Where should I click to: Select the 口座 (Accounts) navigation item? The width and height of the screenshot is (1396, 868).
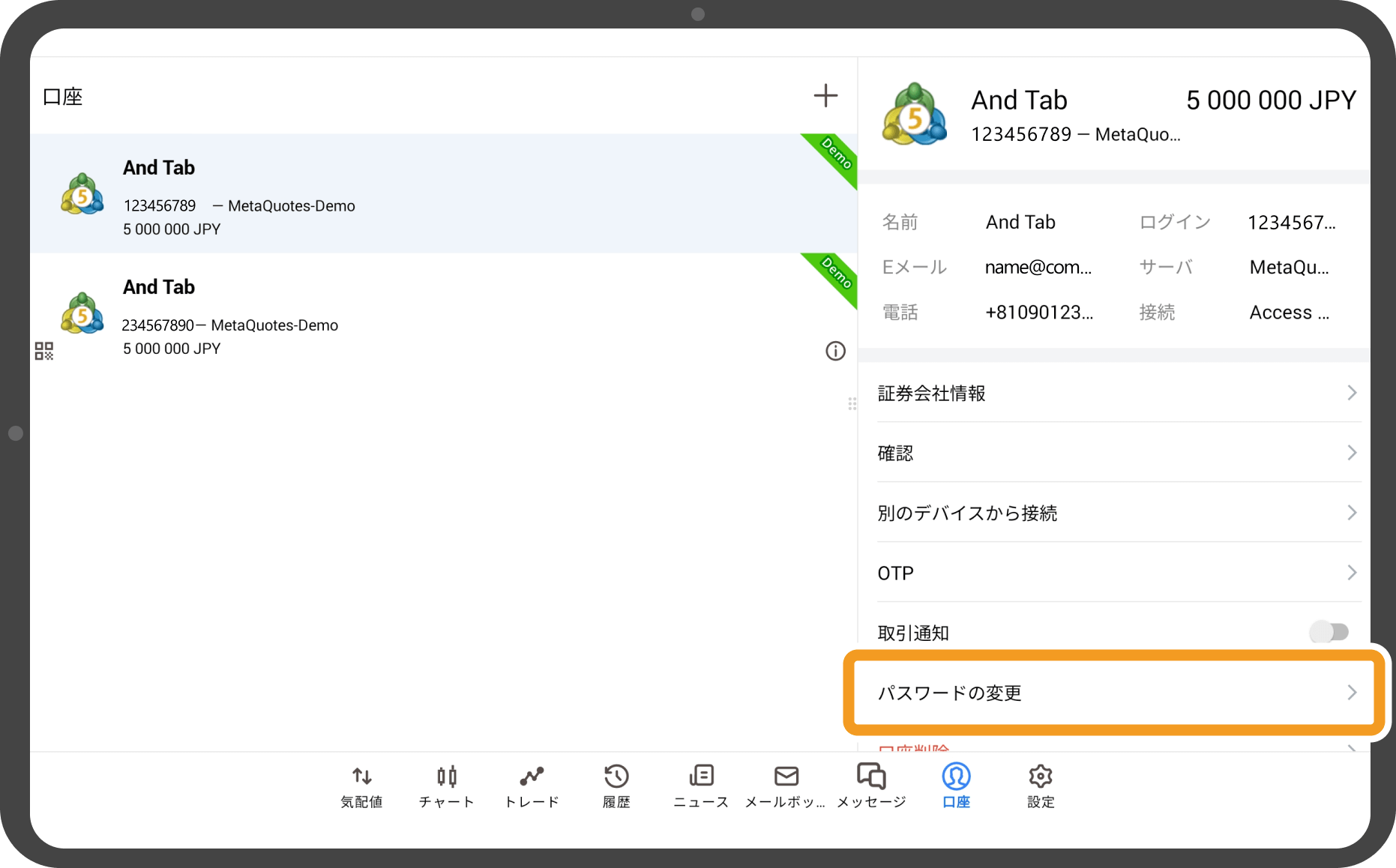[955, 785]
